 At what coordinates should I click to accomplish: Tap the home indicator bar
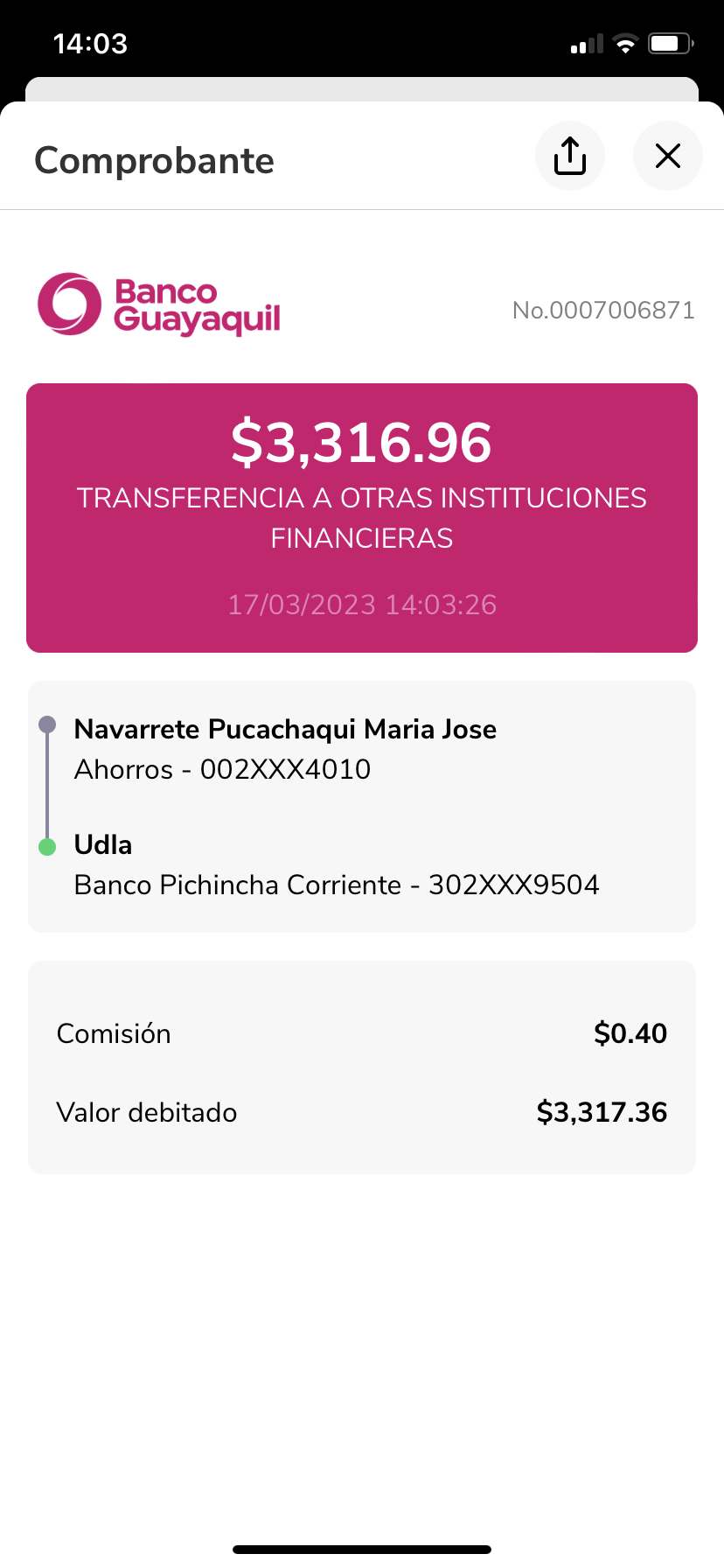tap(362, 1549)
